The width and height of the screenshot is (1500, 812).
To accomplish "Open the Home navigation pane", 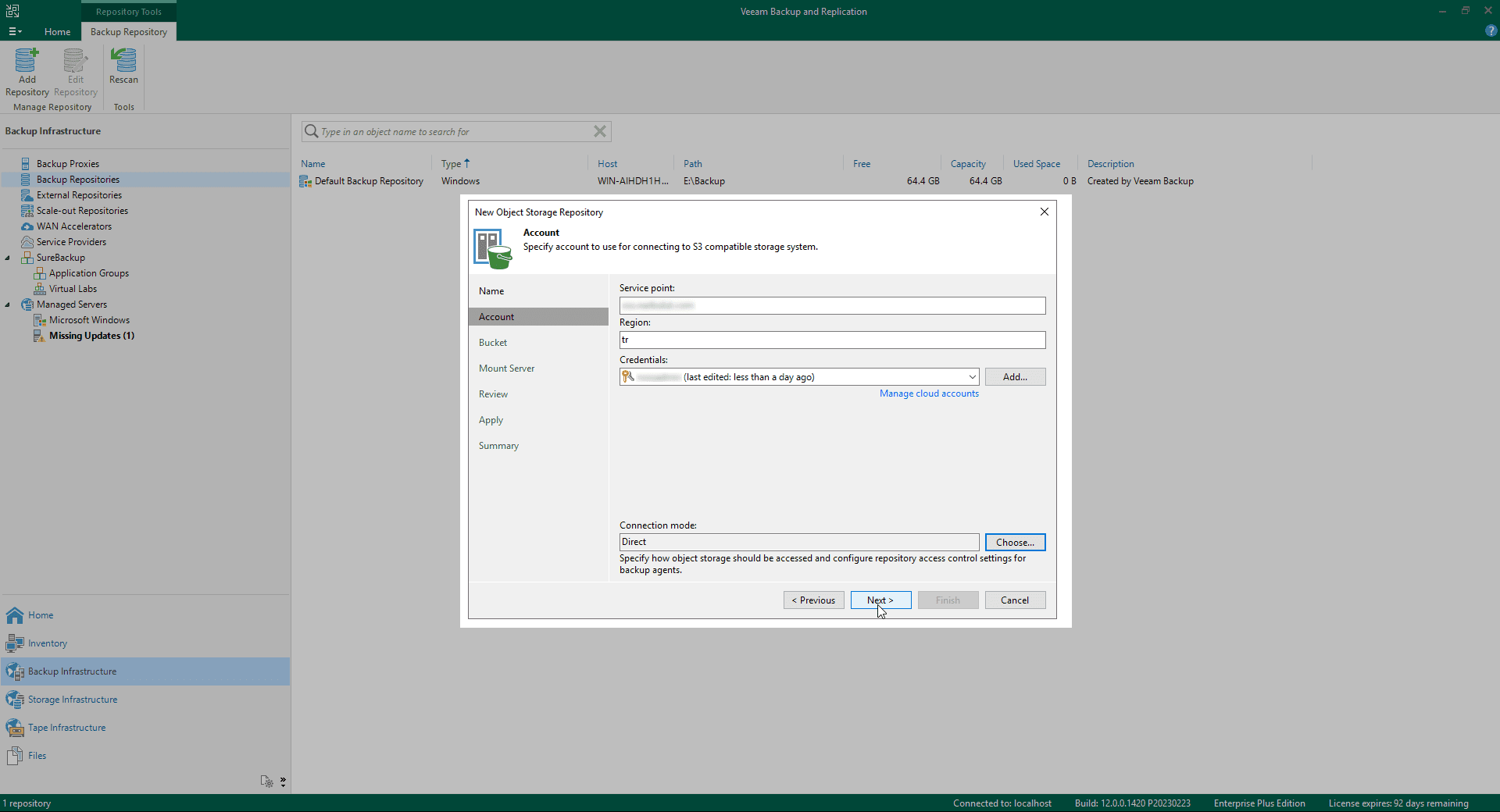I will click(x=41, y=615).
